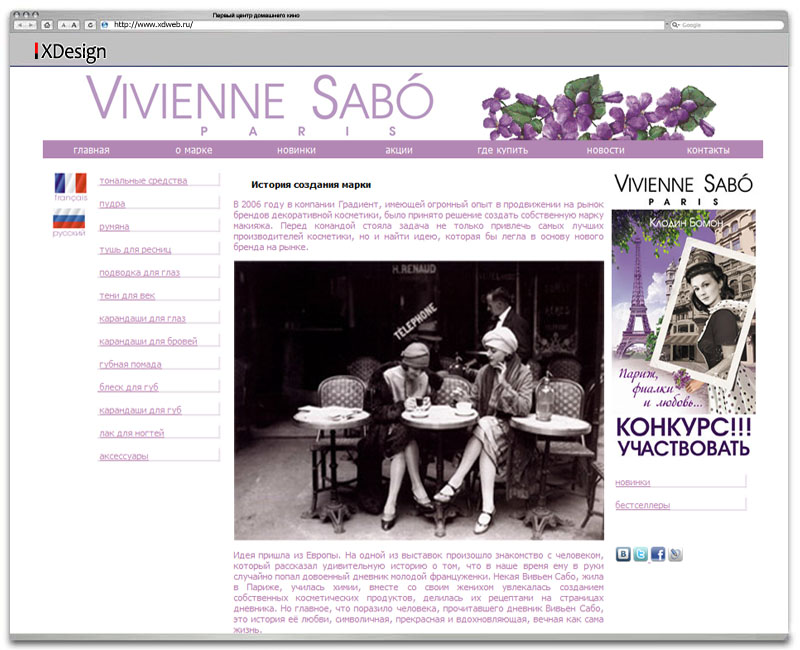Open подводка для глаз category
The image size is (800, 650).
pyautogui.click(x=140, y=272)
